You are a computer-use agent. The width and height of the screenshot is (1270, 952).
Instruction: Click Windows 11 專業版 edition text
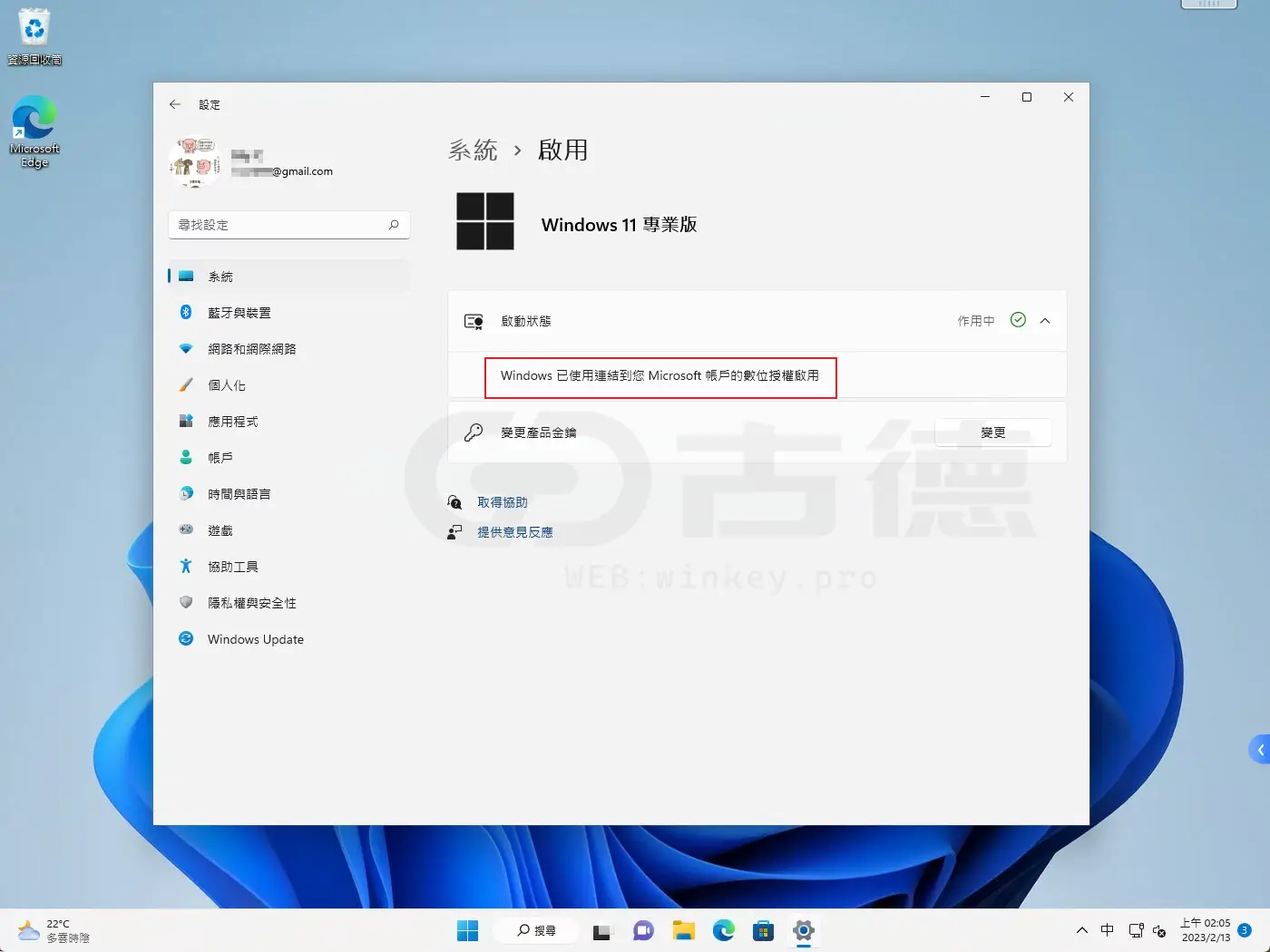click(619, 225)
